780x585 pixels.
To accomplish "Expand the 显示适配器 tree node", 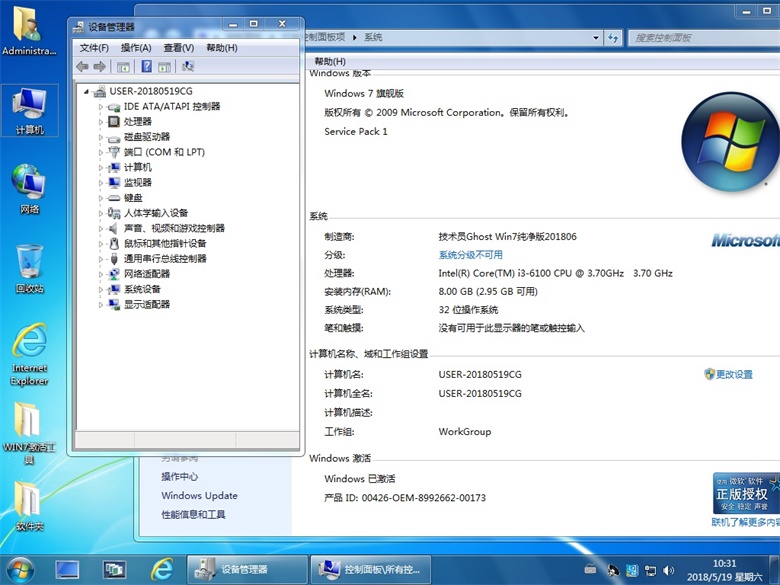I will pyautogui.click(x=101, y=305).
